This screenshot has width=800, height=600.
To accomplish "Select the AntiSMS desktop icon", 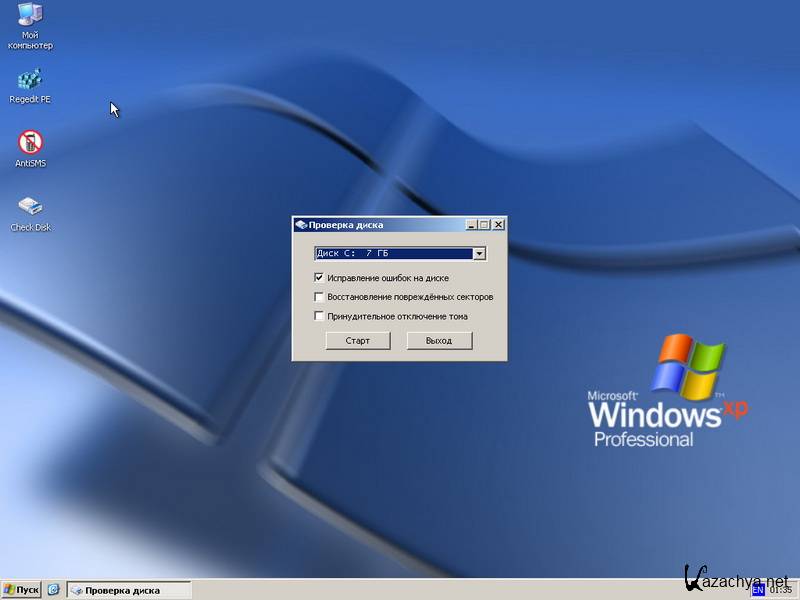I will (30, 143).
